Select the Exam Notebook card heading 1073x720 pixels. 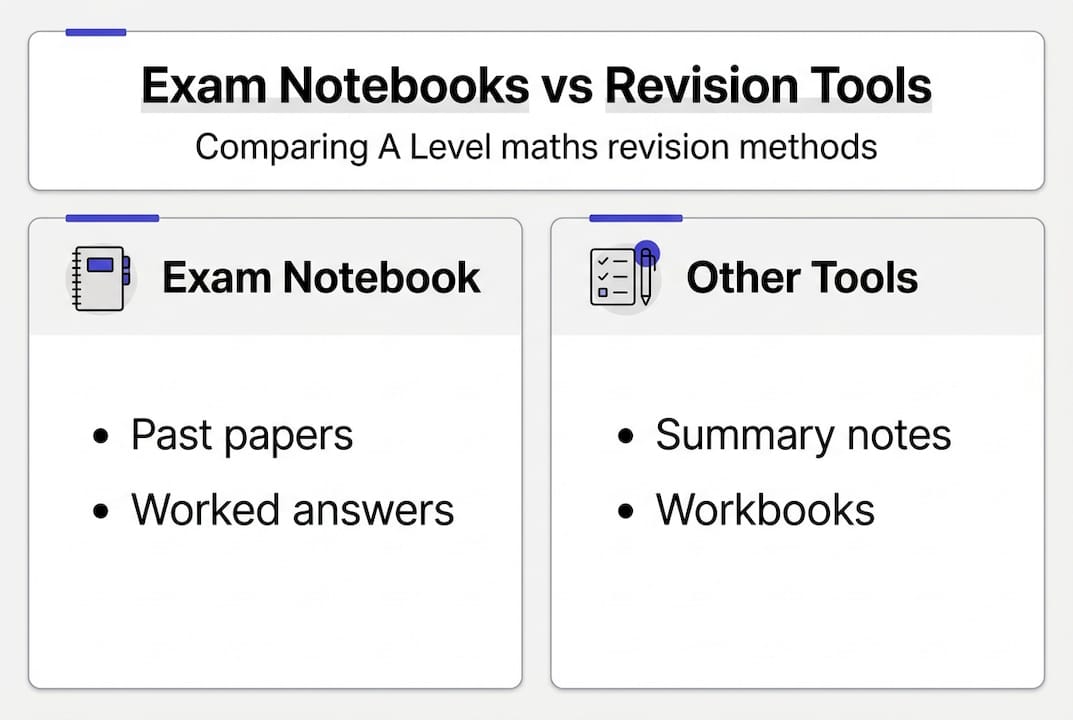[321, 278]
